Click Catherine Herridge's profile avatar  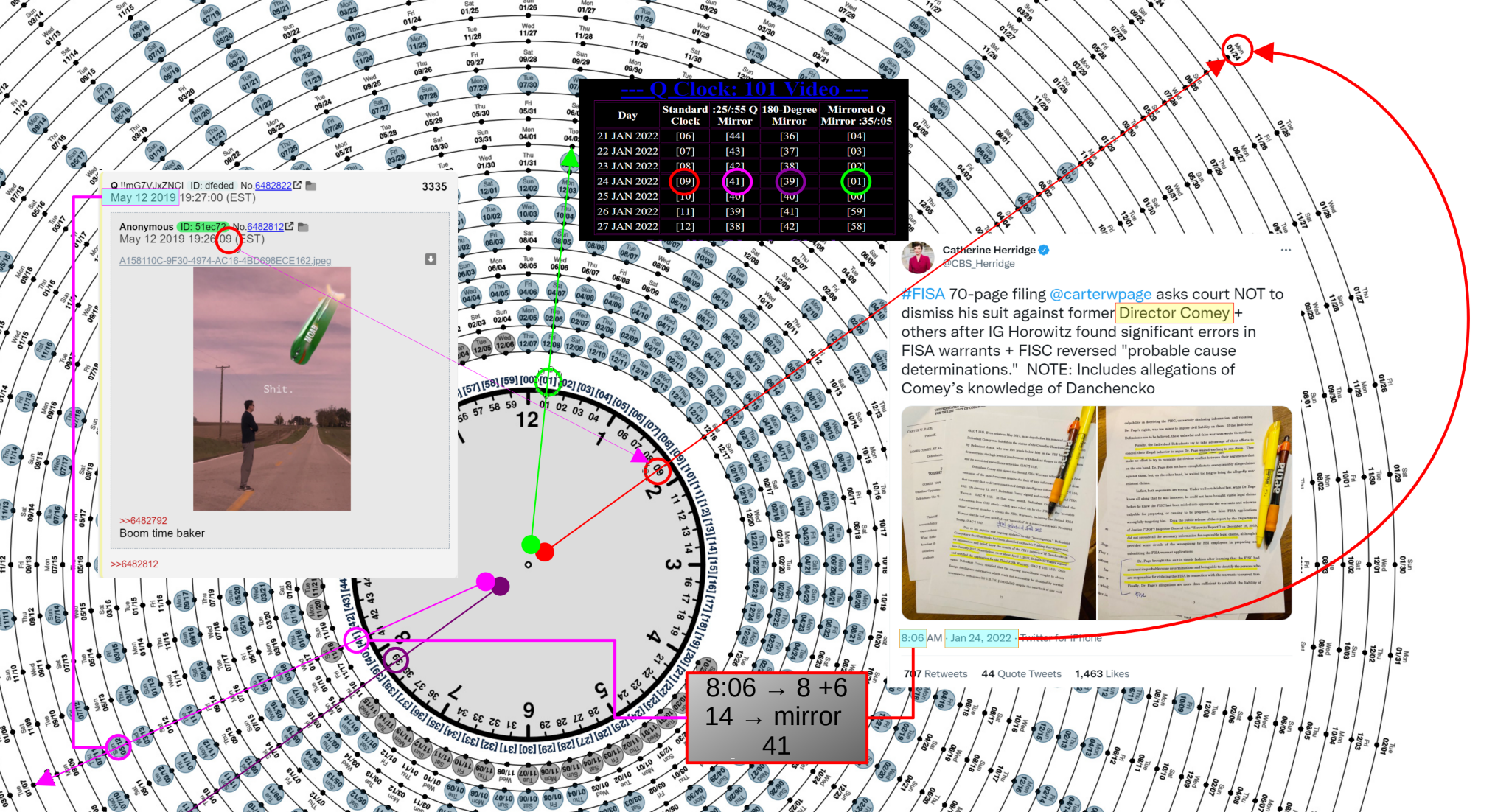coord(917,257)
